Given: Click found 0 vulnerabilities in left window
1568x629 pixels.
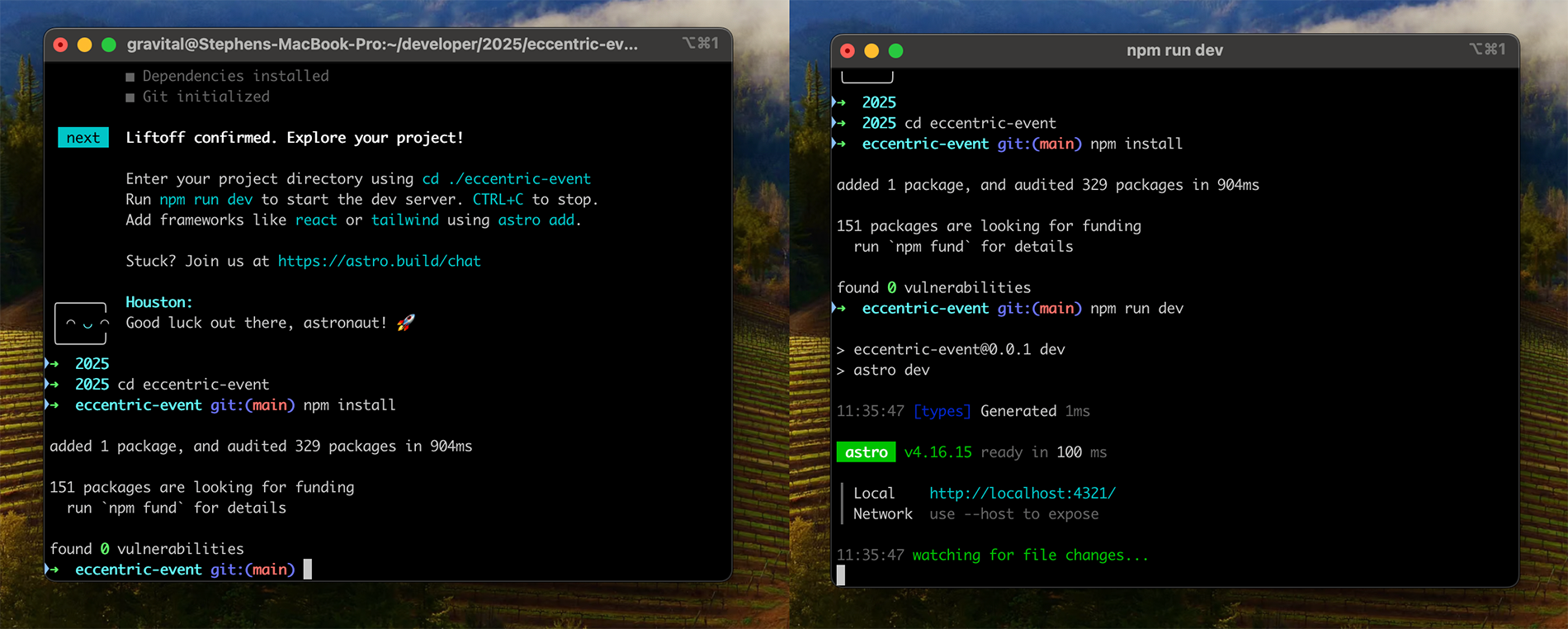Looking at the screenshot, I should pos(147,549).
